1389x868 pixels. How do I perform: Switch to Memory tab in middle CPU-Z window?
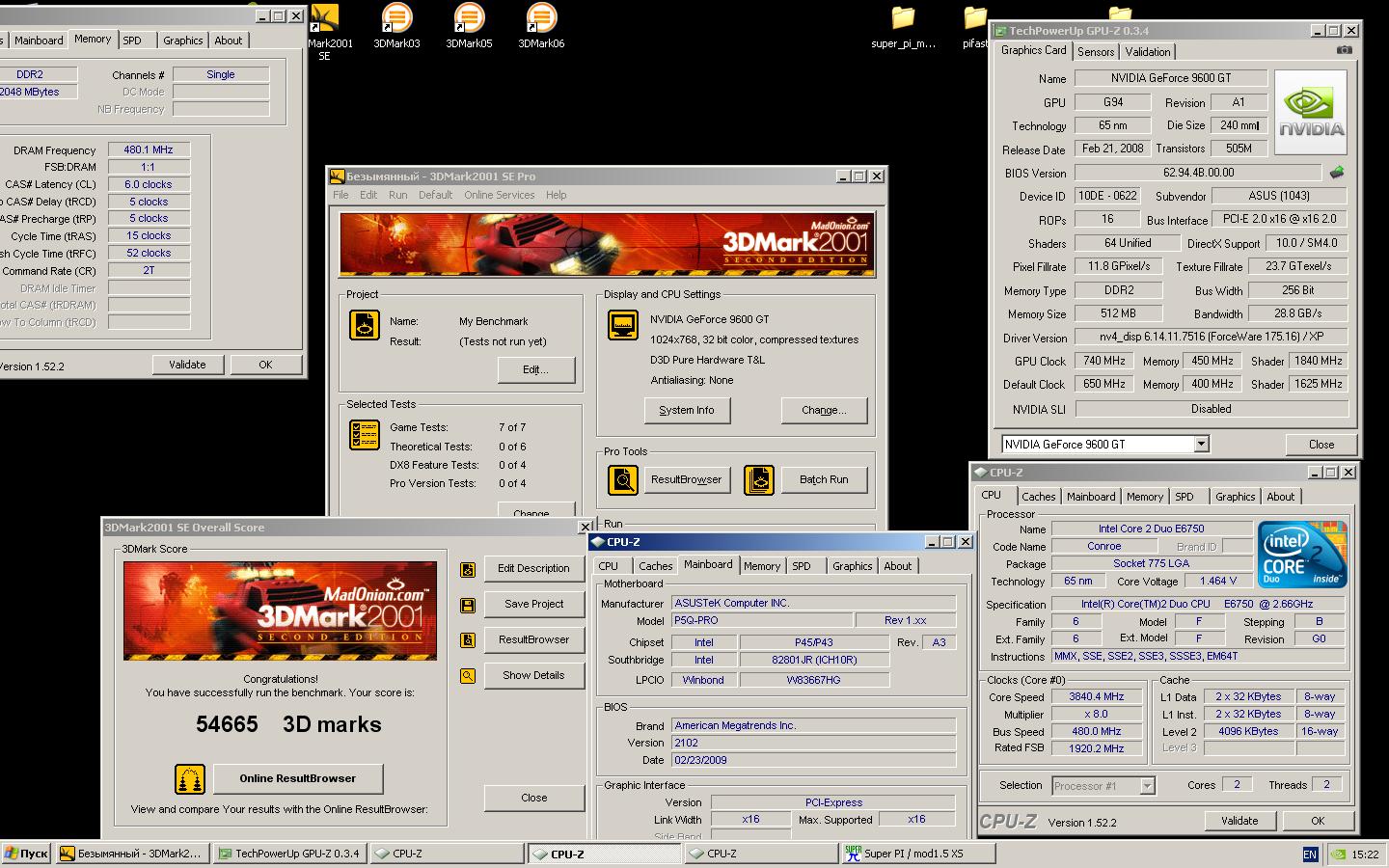click(x=762, y=566)
